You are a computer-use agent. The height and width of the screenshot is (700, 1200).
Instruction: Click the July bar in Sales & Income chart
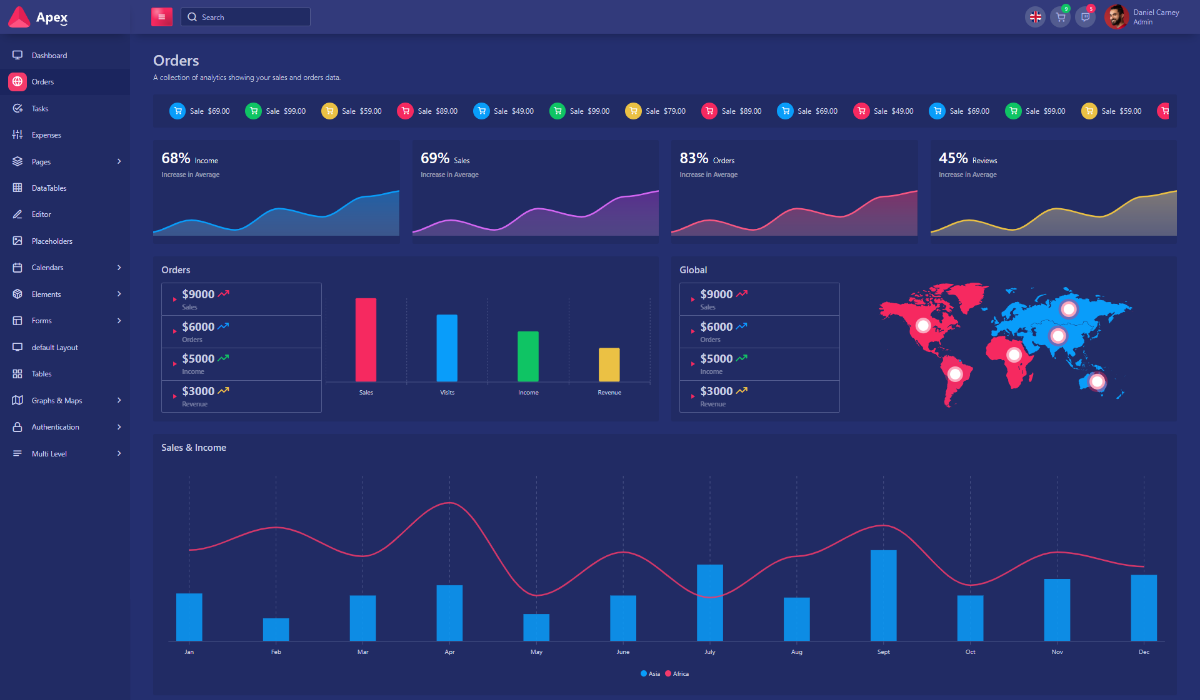coord(710,603)
